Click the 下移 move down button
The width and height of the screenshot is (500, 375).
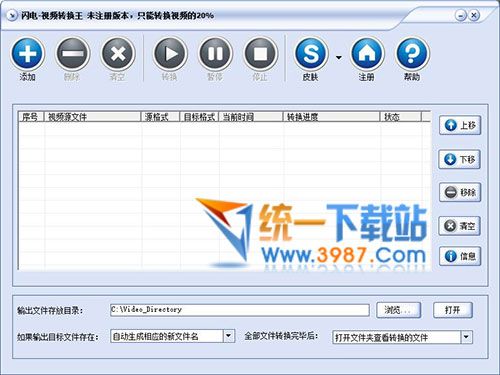(459, 159)
